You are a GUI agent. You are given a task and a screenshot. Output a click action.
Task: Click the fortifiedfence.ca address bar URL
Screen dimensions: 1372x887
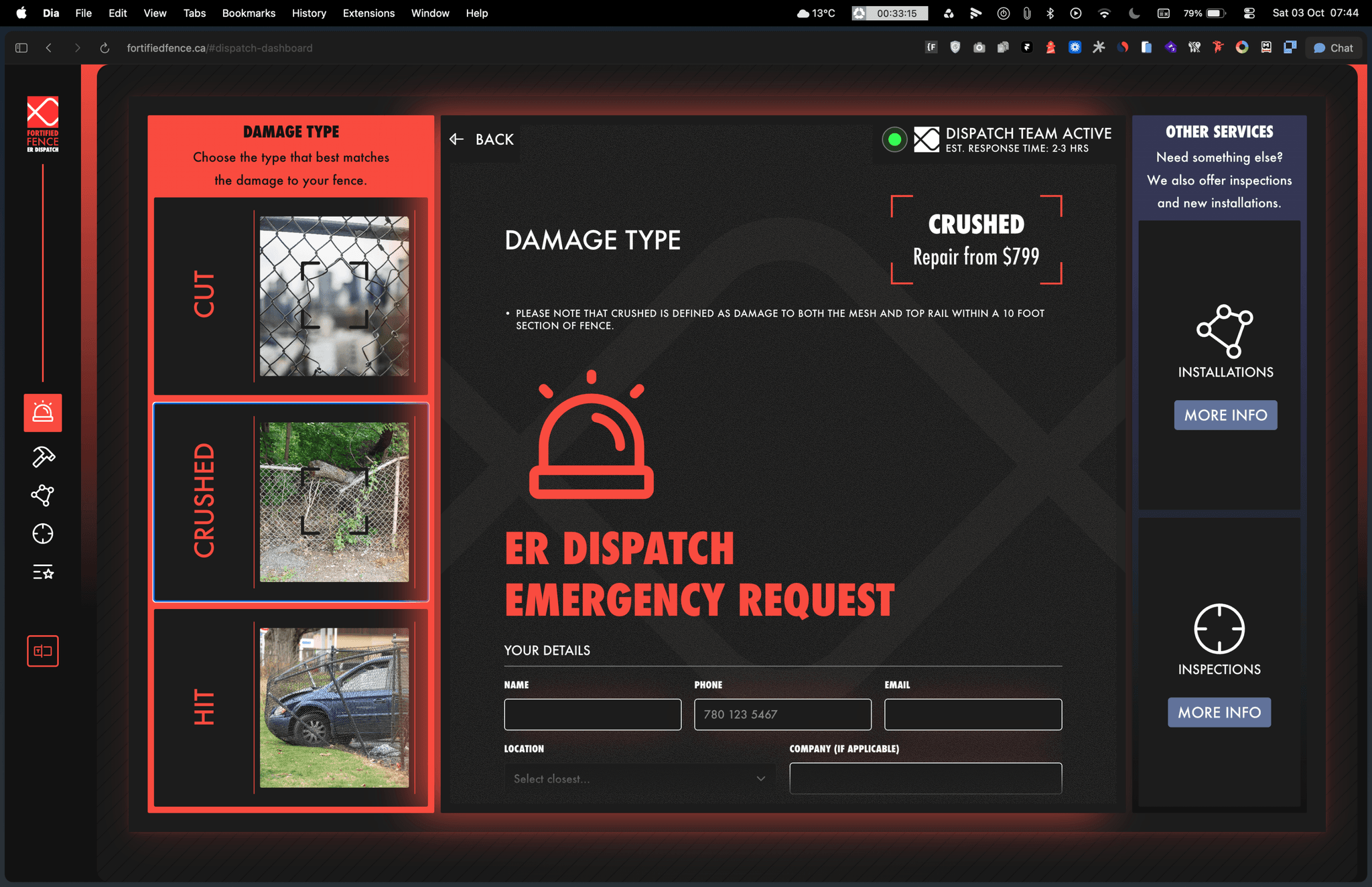(220, 48)
